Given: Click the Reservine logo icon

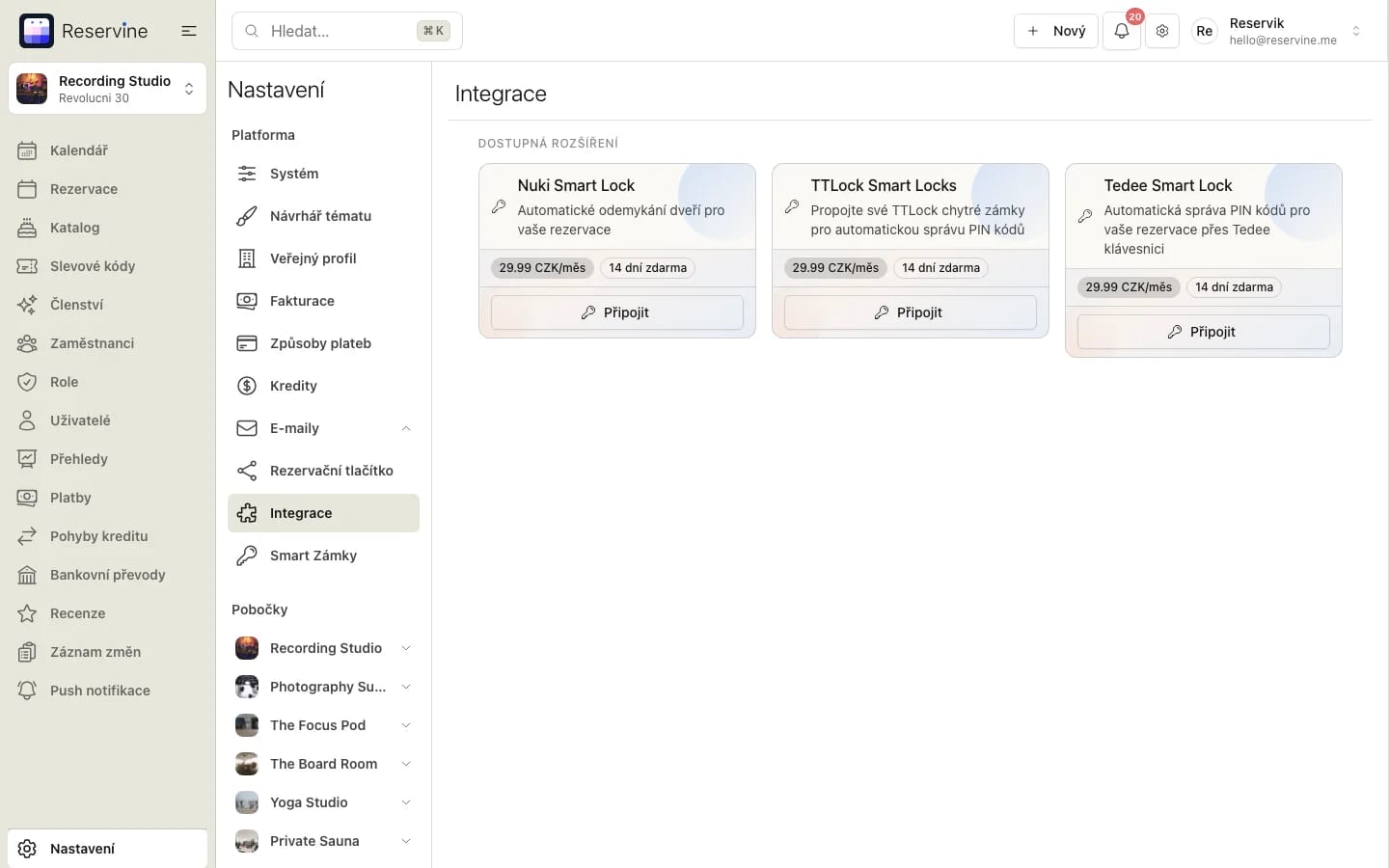Looking at the screenshot, I should pyautogui.click(x=37, y=31).
